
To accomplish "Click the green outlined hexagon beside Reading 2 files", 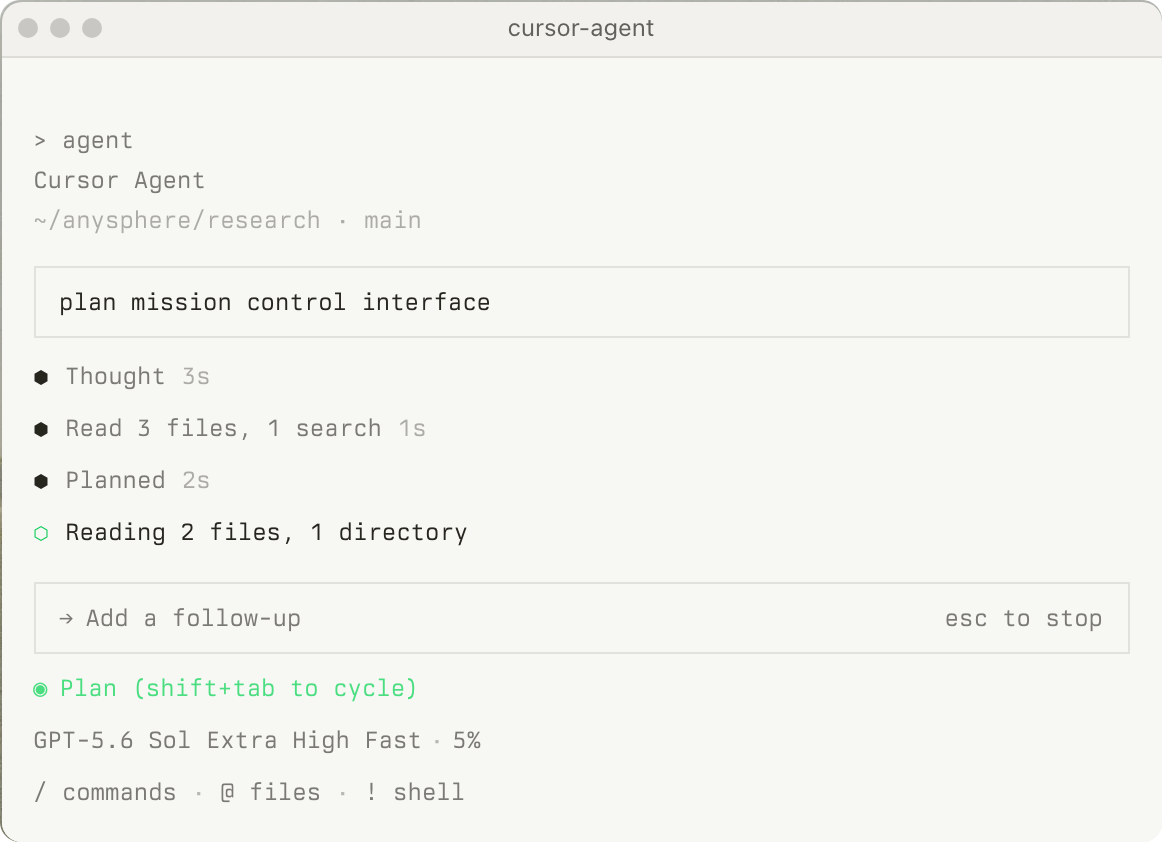I will [x=42, y=533].
